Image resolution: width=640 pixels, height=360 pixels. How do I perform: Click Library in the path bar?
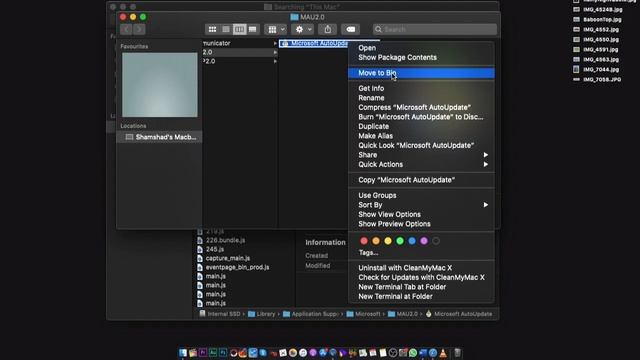click(x=262, y=314)
